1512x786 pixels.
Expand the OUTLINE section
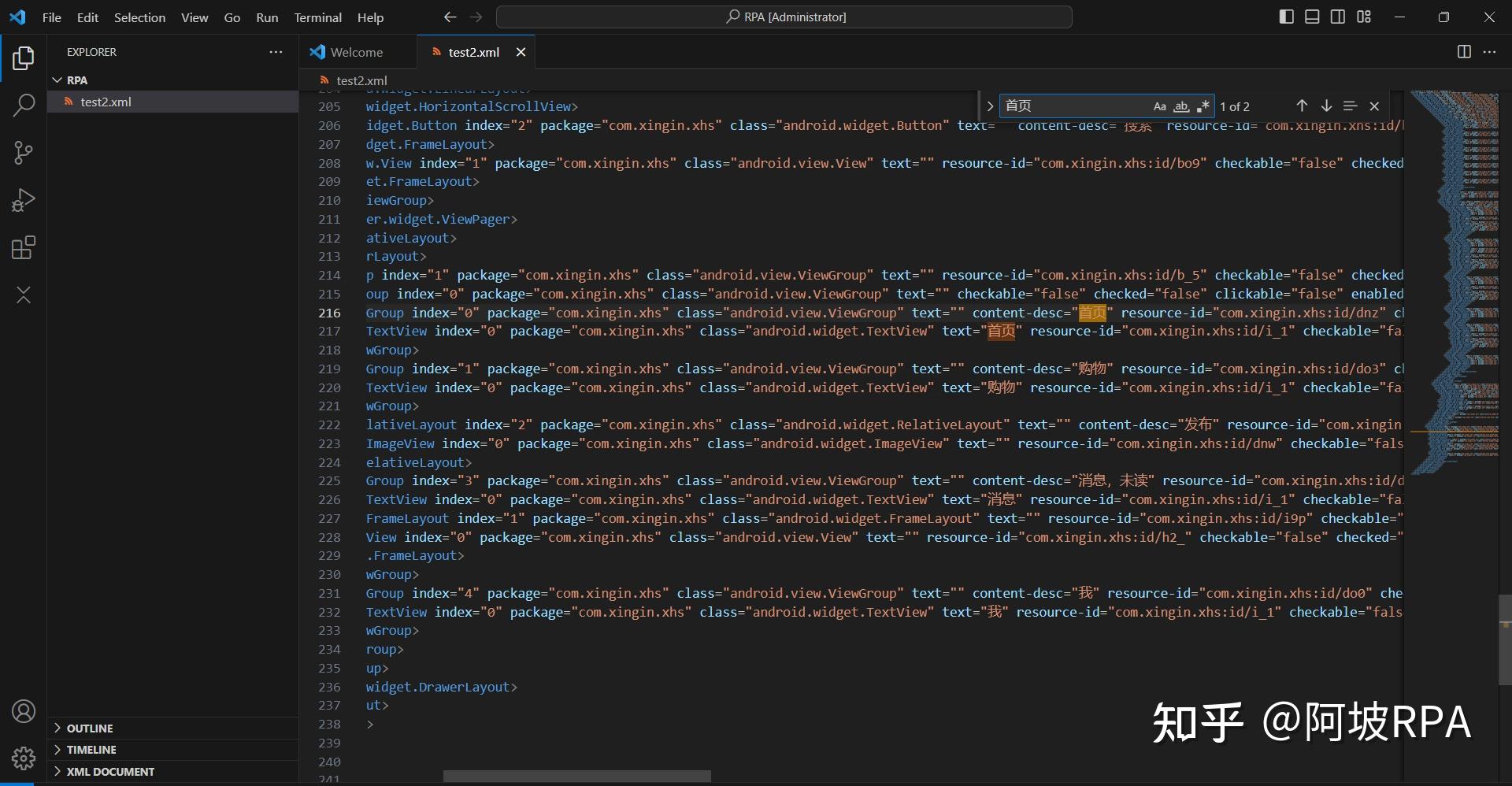click(90, 729)
